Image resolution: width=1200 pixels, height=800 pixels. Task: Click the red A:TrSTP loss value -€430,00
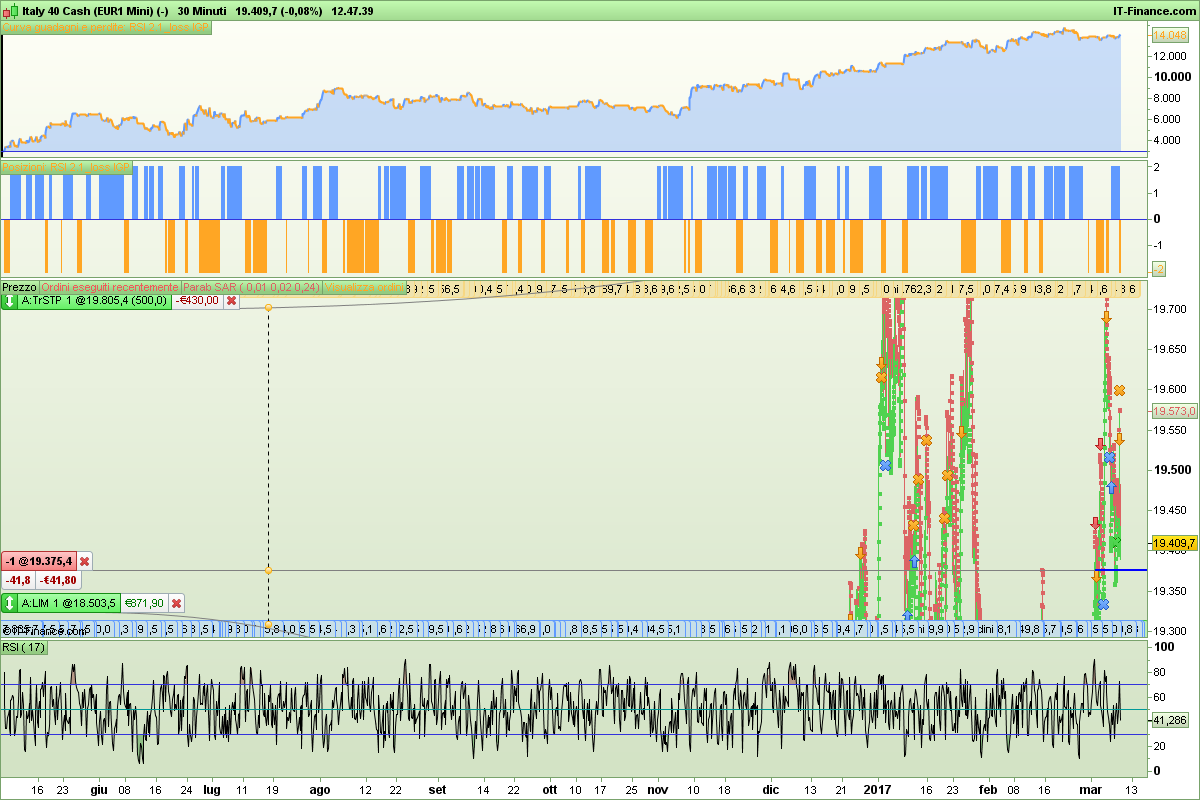coord(197,300)
